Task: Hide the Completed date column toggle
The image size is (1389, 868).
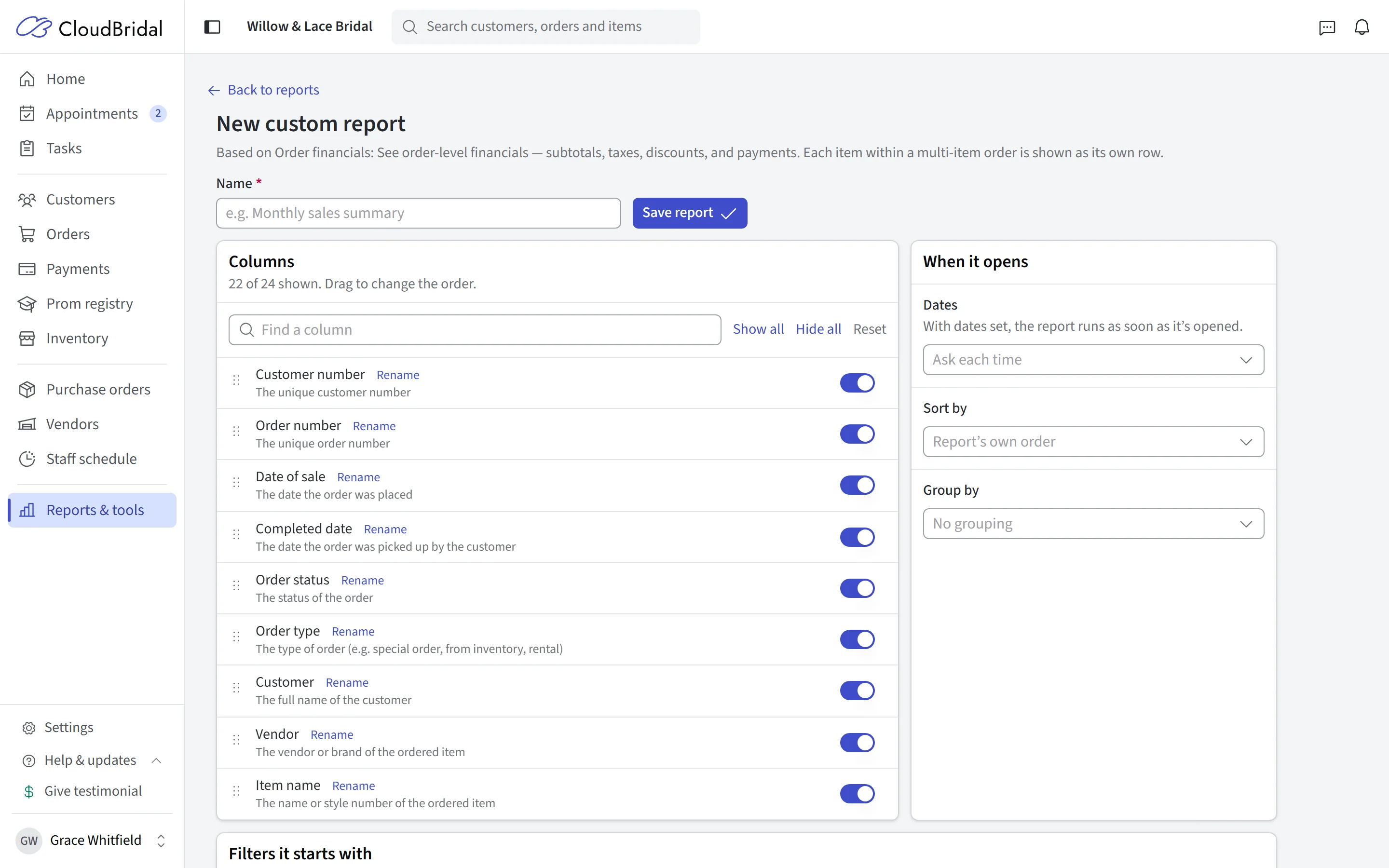Action: (857, 537)
